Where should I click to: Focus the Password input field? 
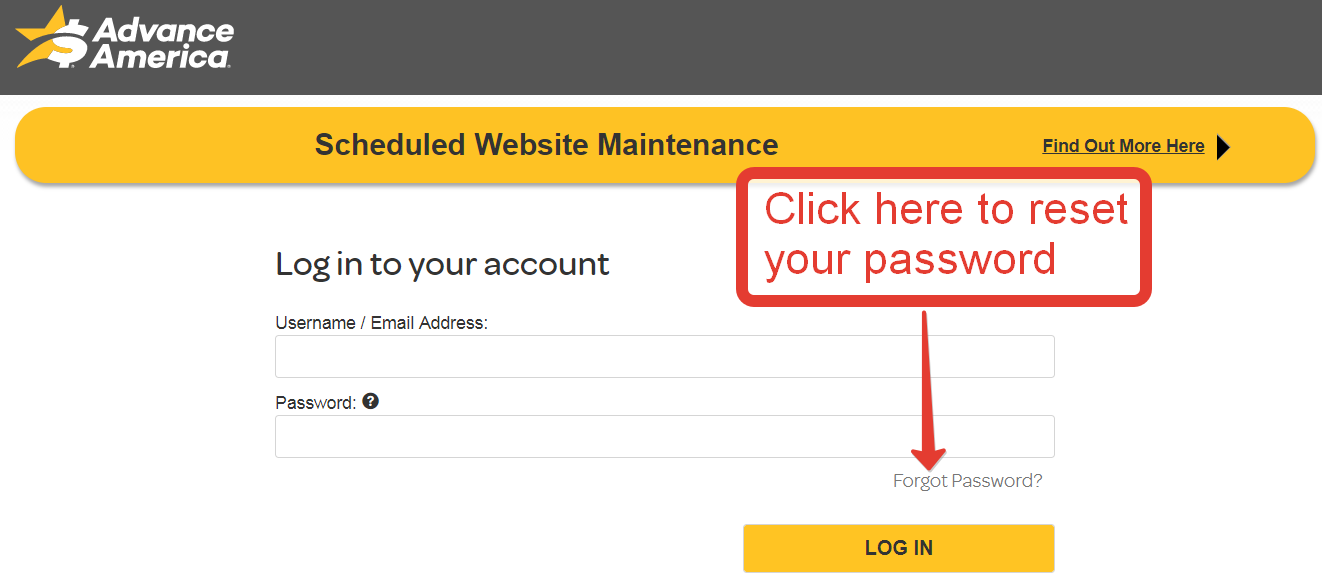664,436
